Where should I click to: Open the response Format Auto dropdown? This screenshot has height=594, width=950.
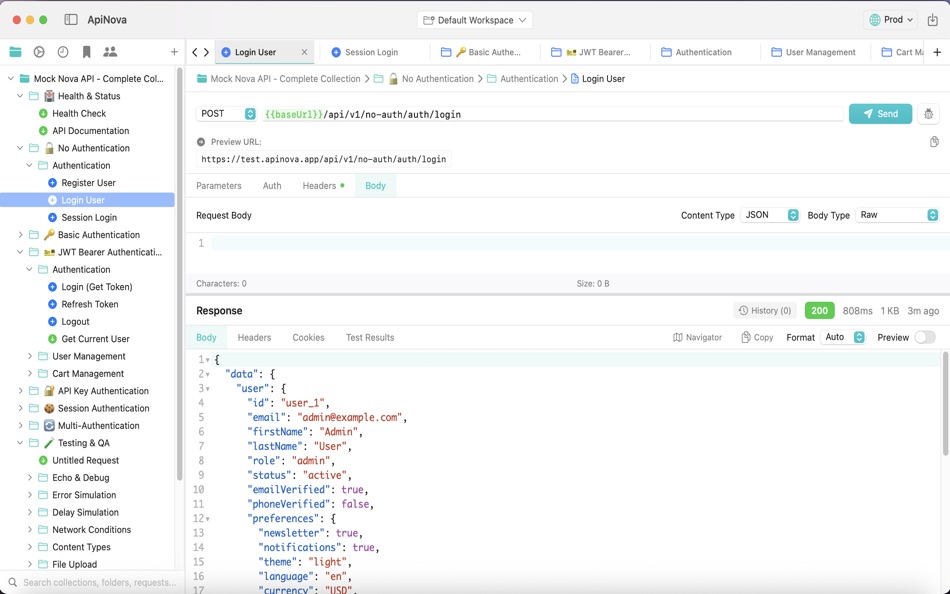click(x=843, y=338)
